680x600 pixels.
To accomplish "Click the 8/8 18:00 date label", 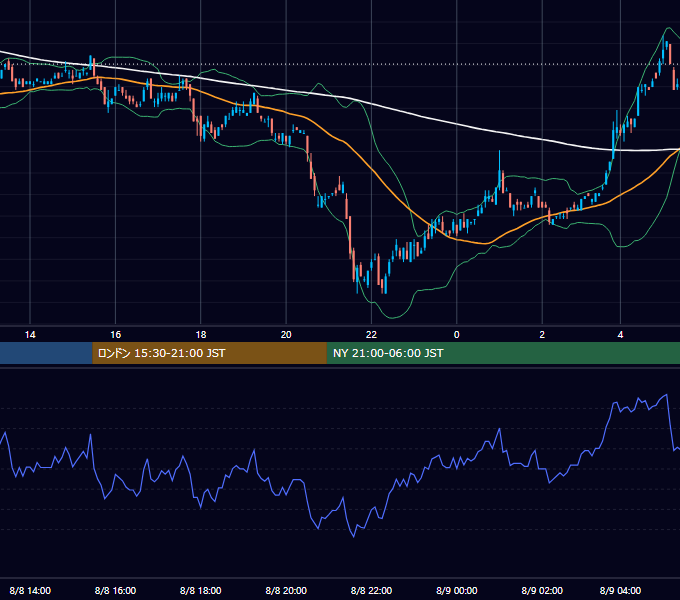I will [201, 590].
